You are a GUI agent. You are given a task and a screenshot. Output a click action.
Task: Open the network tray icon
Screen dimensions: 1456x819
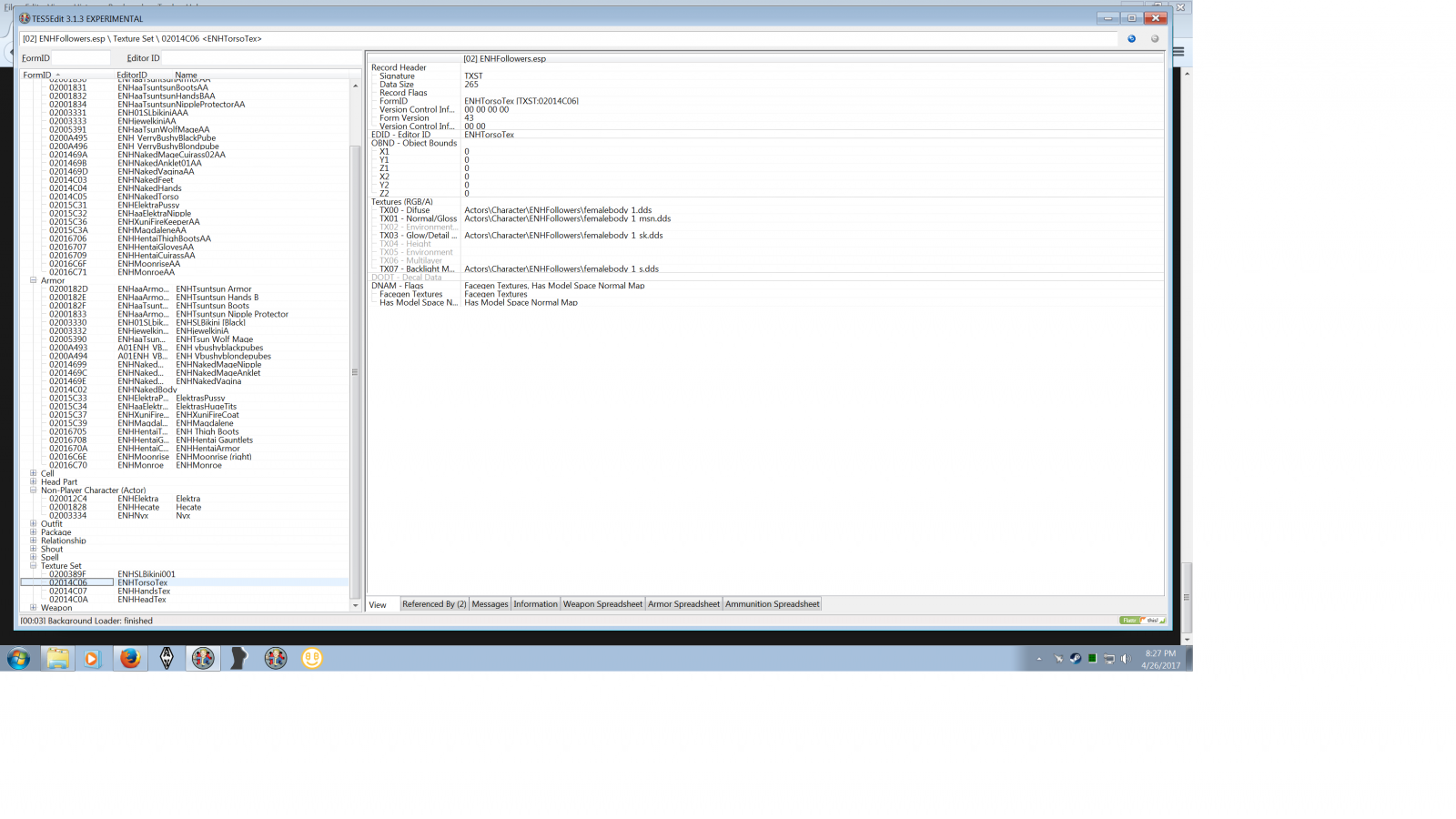tap(1109, 659)
